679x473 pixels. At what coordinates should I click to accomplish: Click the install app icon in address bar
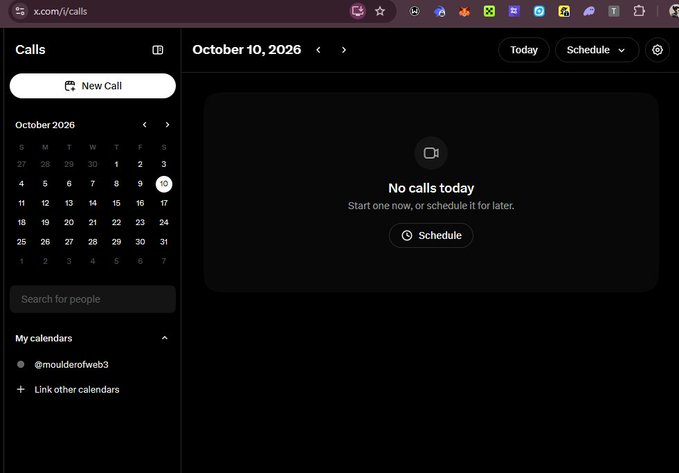click(358, 11)
